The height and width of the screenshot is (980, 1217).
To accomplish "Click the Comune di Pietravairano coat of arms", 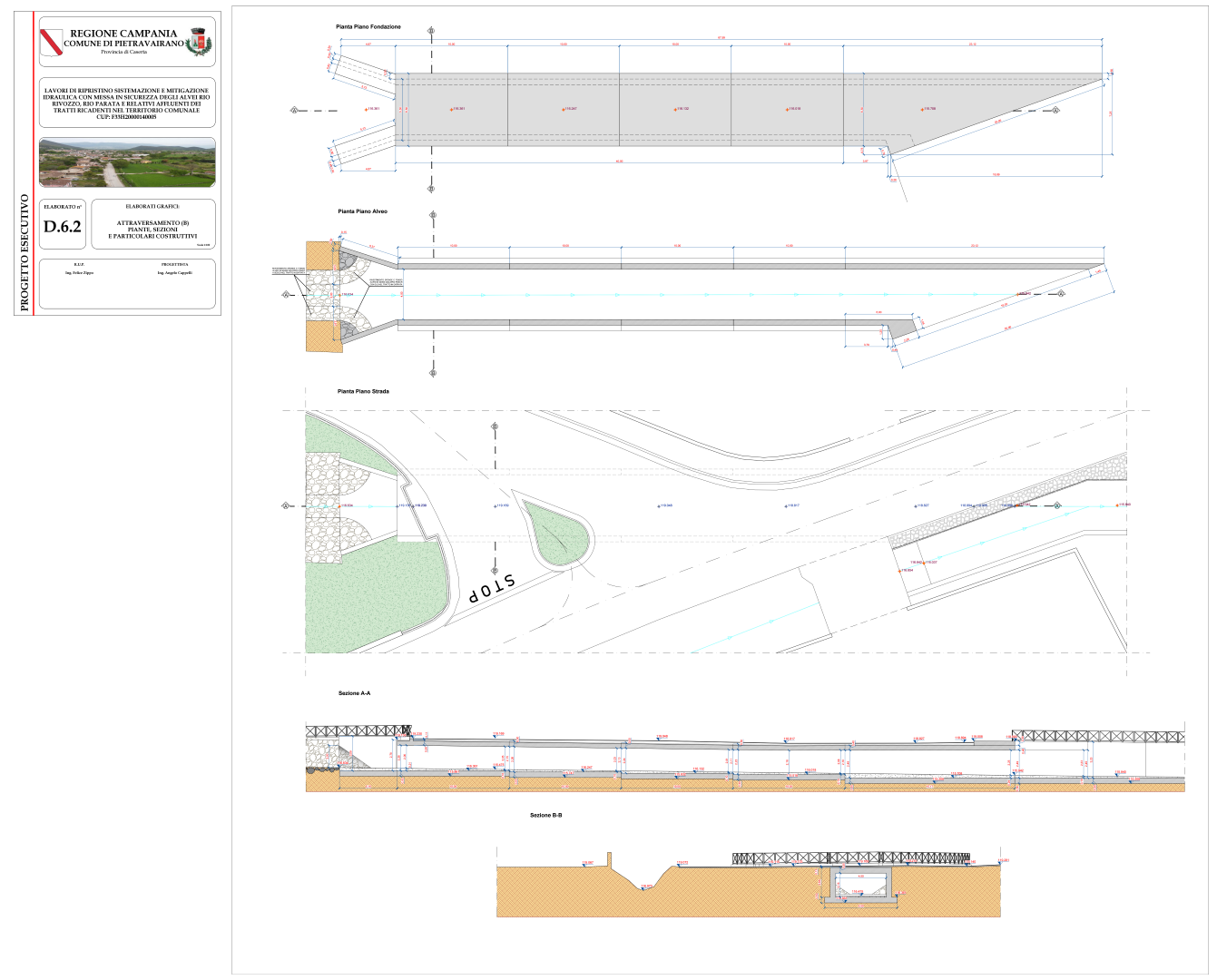I will pyautogui.click(x=198, y=44).
